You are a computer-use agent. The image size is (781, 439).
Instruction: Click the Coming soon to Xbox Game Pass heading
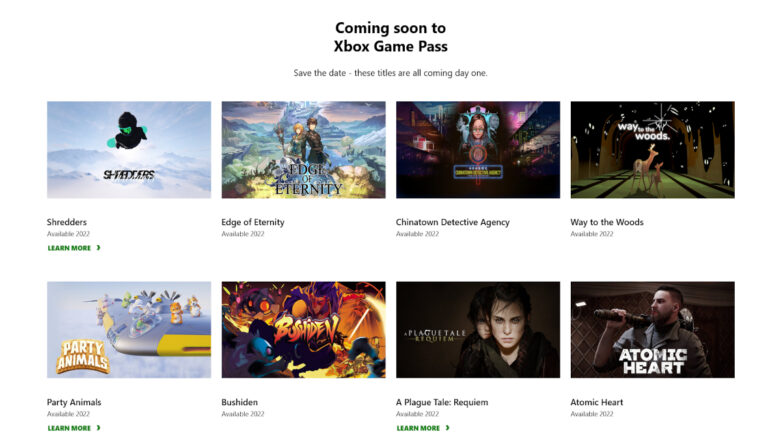tap(390, 37)
